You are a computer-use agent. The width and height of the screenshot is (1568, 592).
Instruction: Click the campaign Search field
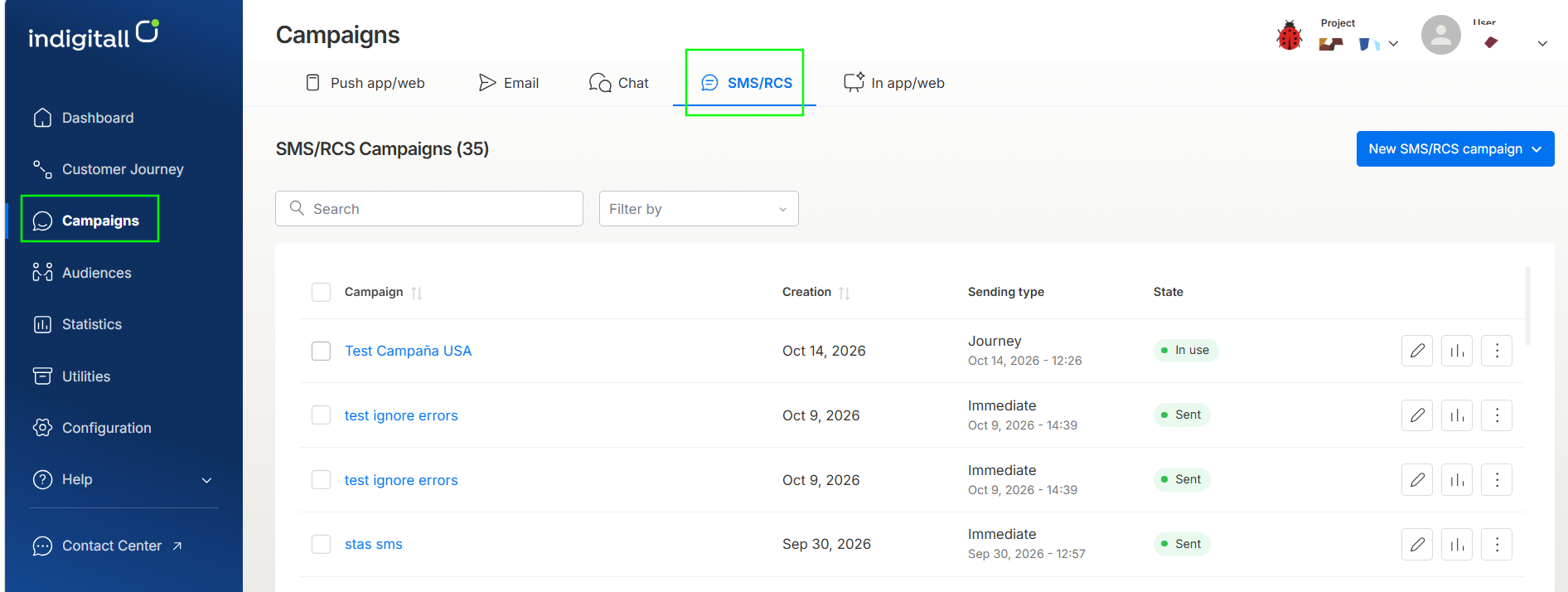[429, 209]
